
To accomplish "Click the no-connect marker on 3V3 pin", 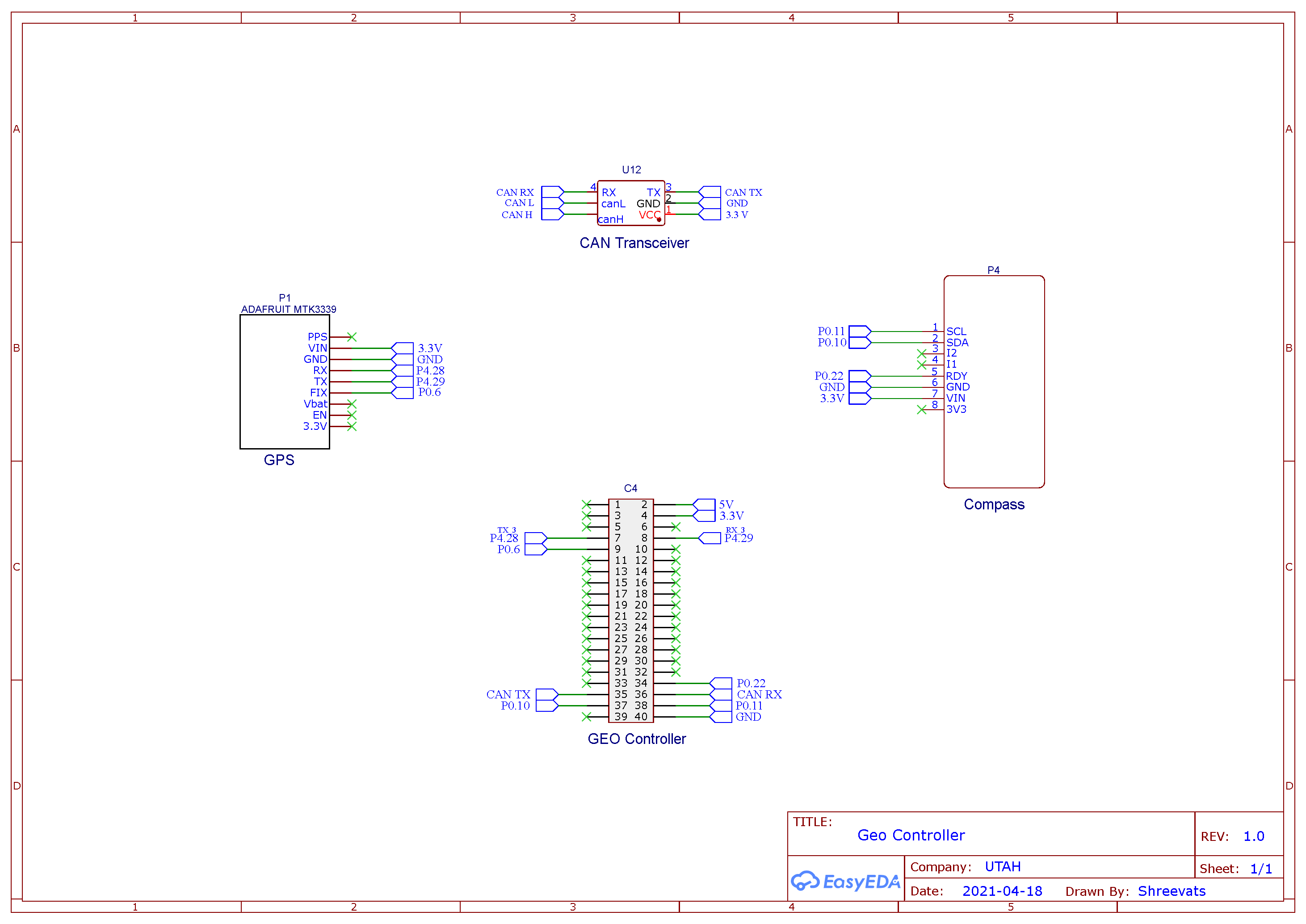I will coord(921,410).
